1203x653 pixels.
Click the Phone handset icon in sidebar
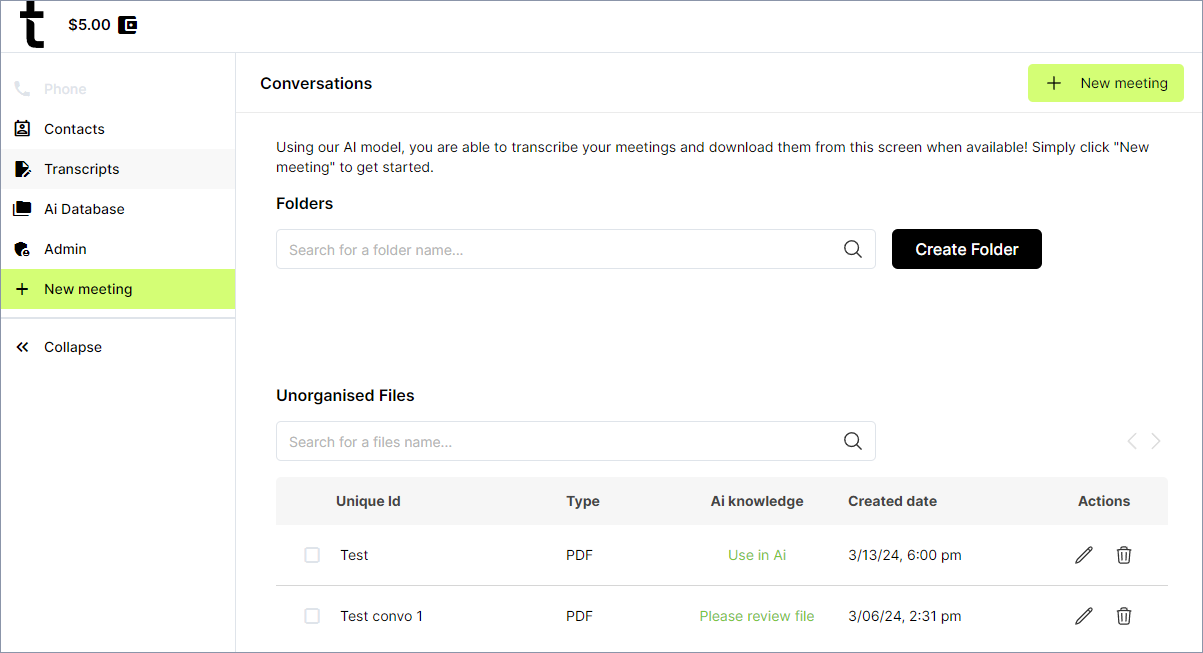(22, 89)
